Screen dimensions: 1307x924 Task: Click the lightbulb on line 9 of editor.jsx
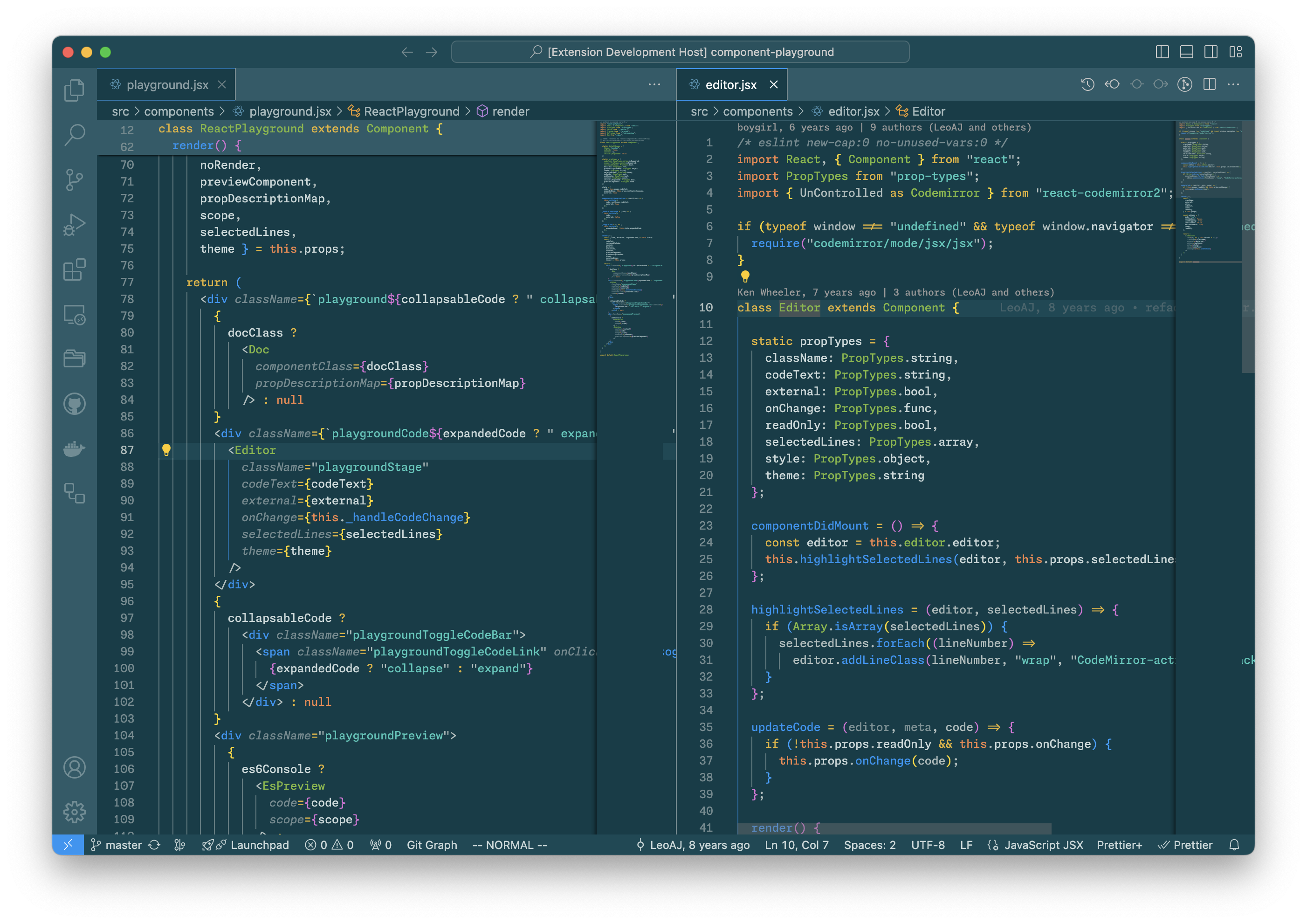(x=744, y=277)
